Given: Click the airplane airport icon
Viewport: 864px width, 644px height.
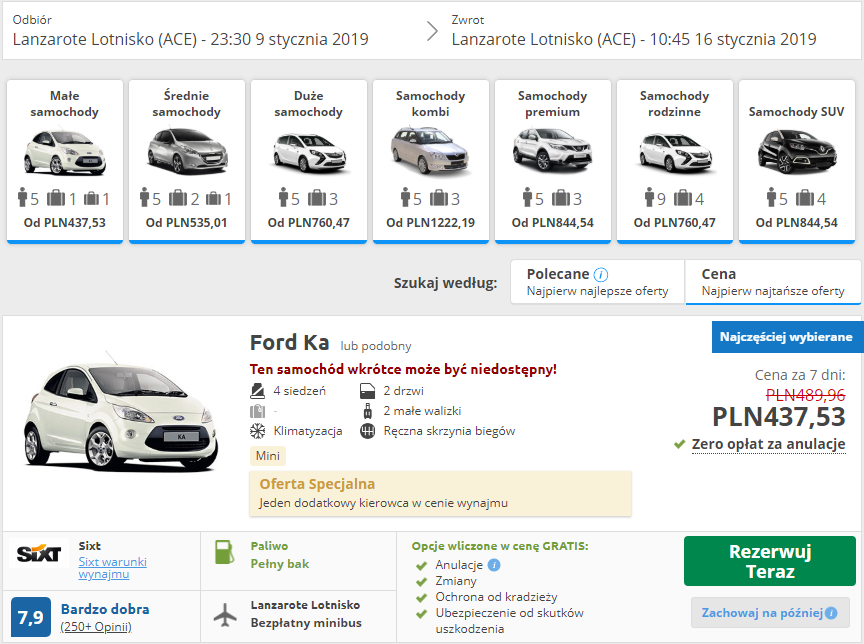Looking at the screenshot, I should [225, 614].
